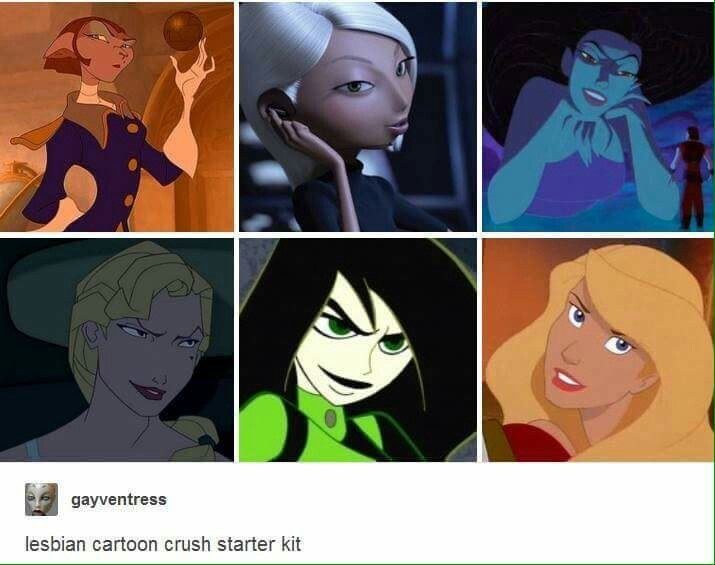Click the lesbian cartoon crush starter kit caption
The height and width of the screenshot is (565, 715).
[x=163, y=544]
